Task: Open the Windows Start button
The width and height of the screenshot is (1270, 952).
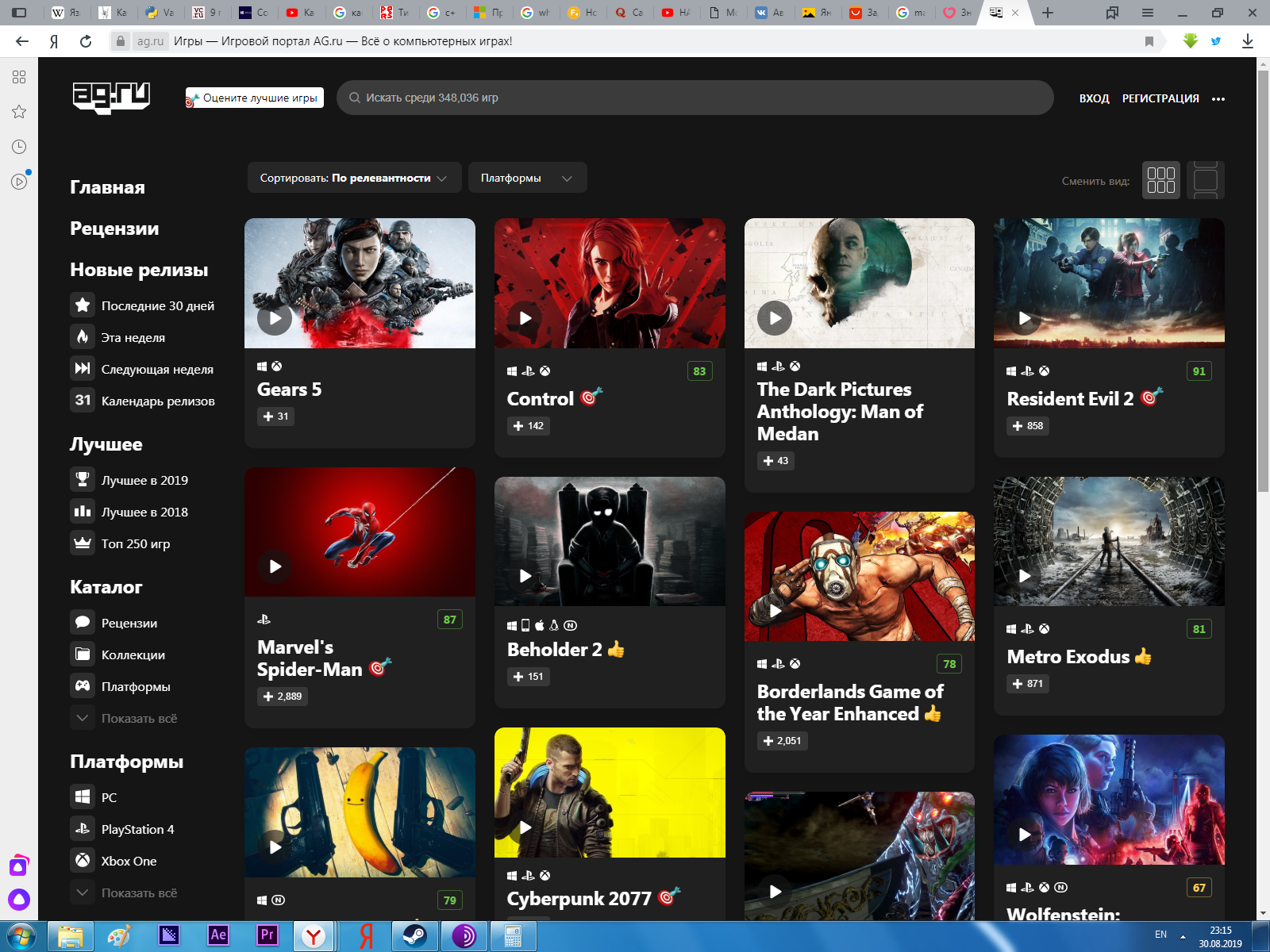Action: point(20,936)
